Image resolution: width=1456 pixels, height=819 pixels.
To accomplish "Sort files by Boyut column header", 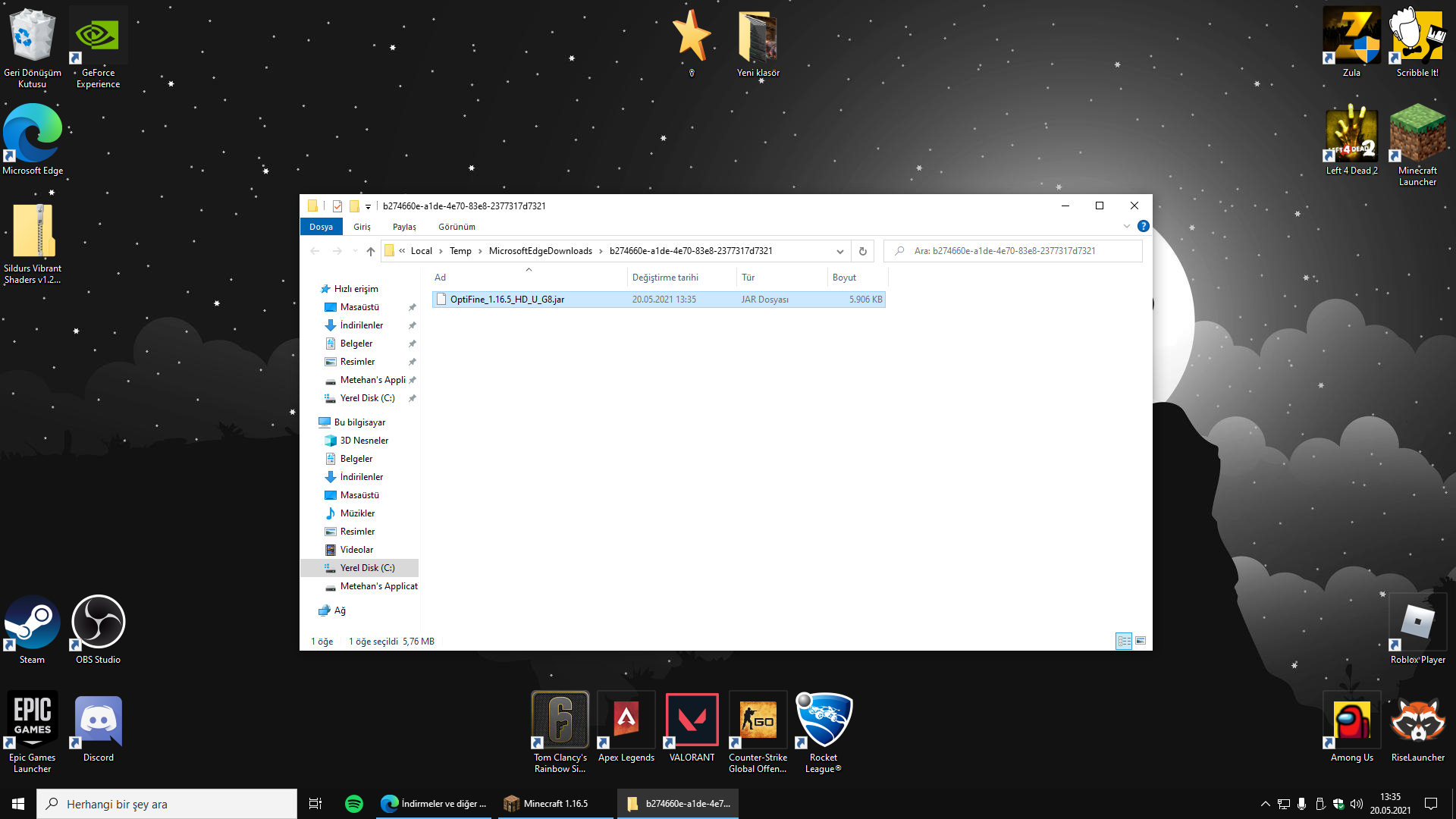I will coord(844,278).
